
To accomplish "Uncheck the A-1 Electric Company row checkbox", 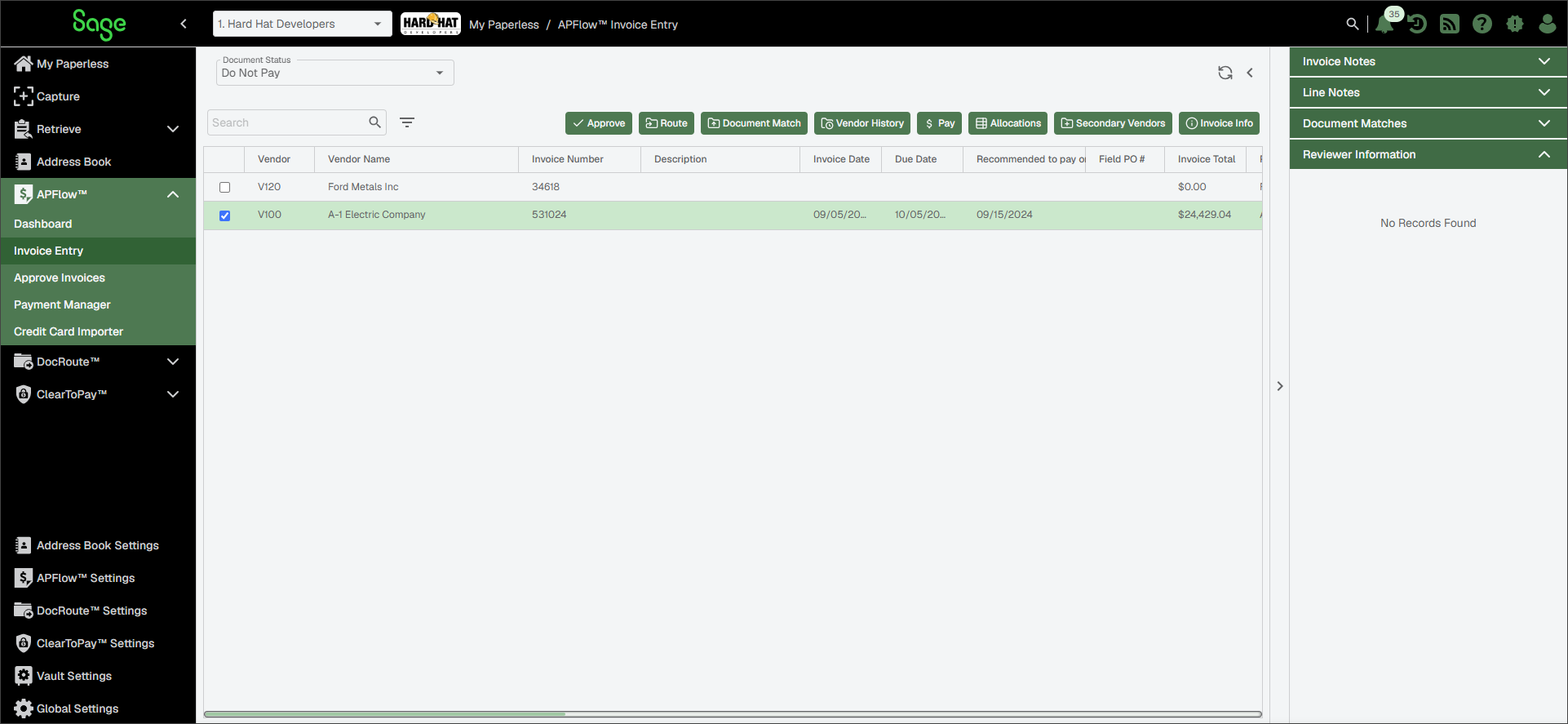I will 224,215.
